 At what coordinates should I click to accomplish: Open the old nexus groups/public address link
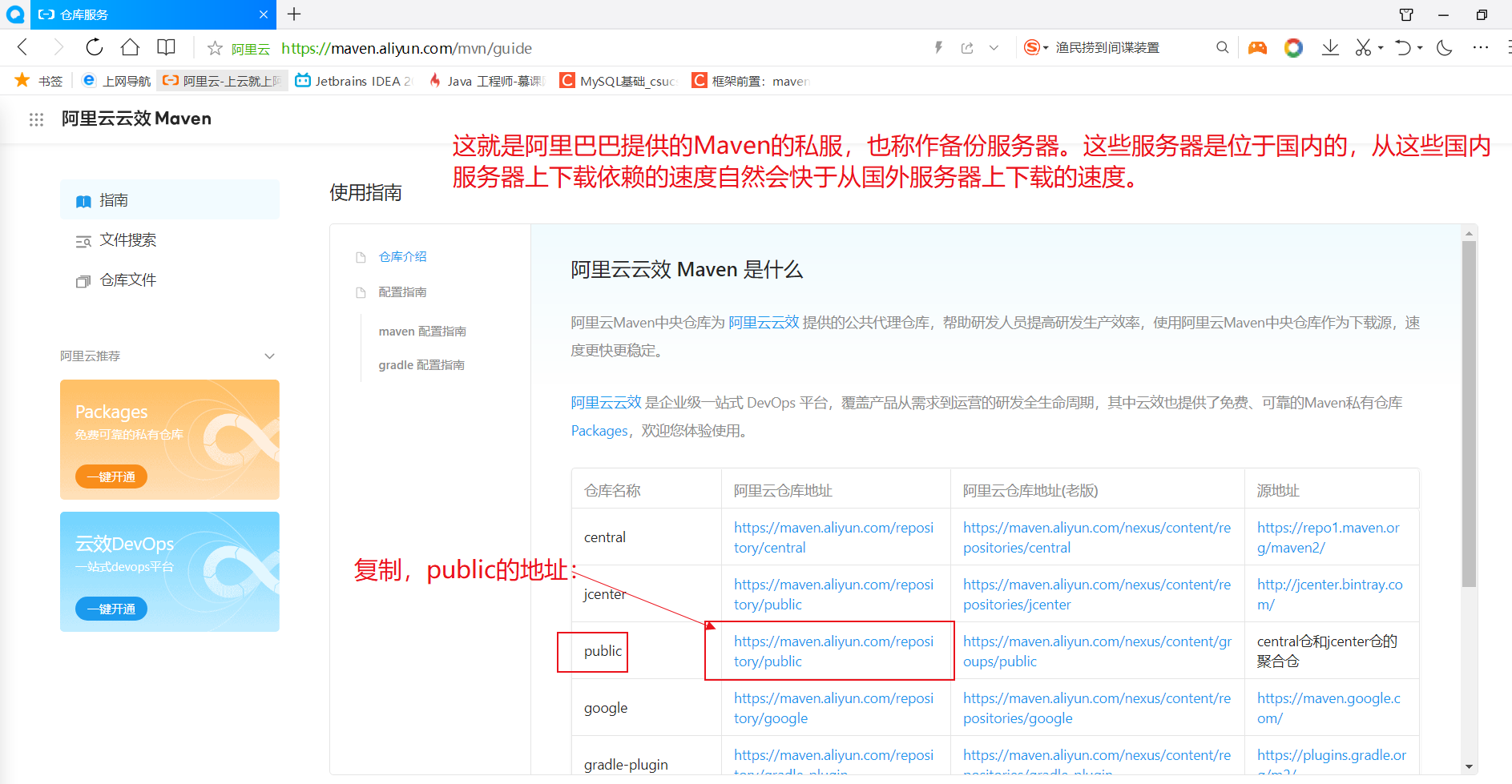(1097, 651)
